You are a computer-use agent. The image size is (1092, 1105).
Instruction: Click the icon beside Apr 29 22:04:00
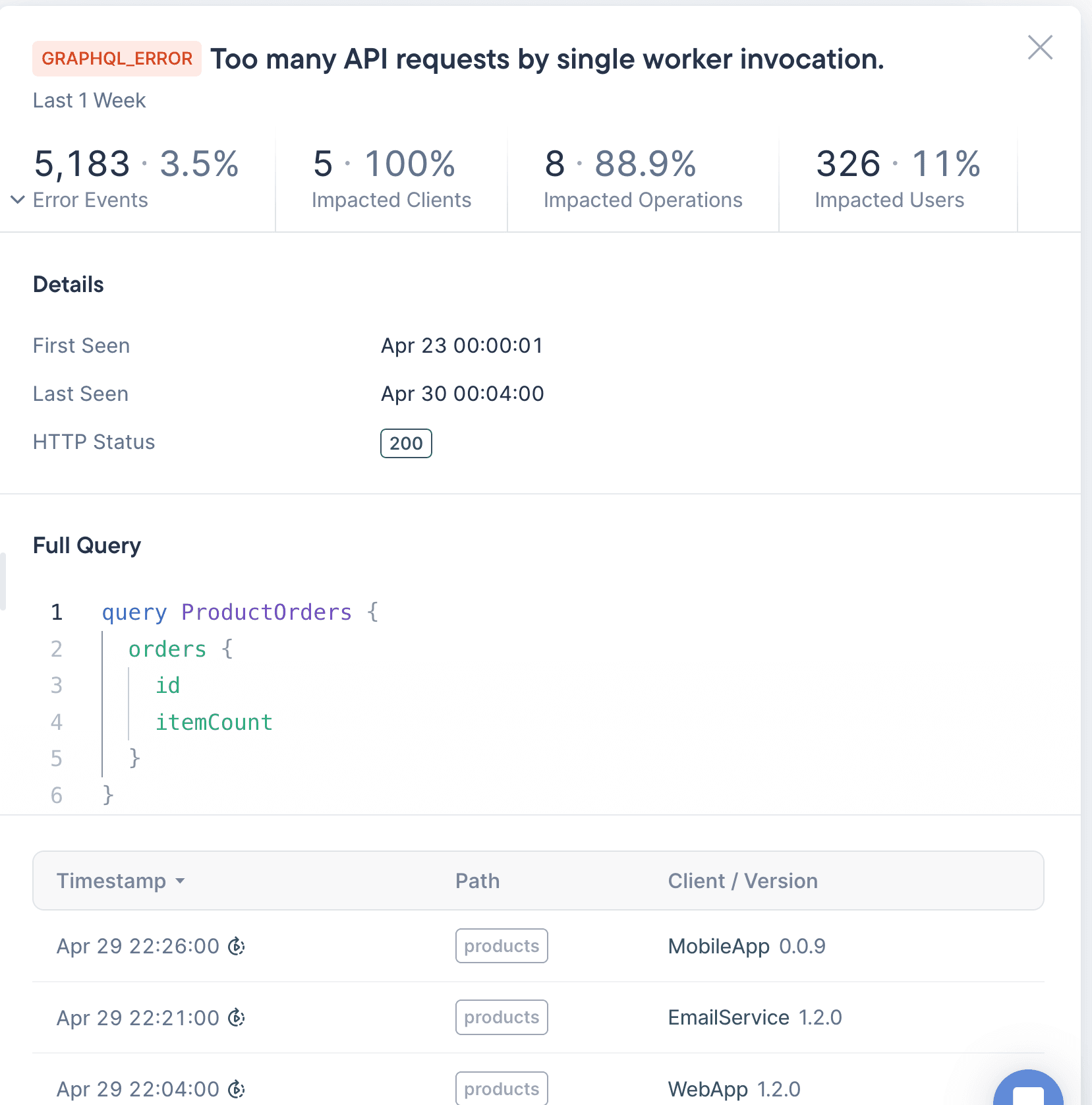click(x=237, y=1089)
